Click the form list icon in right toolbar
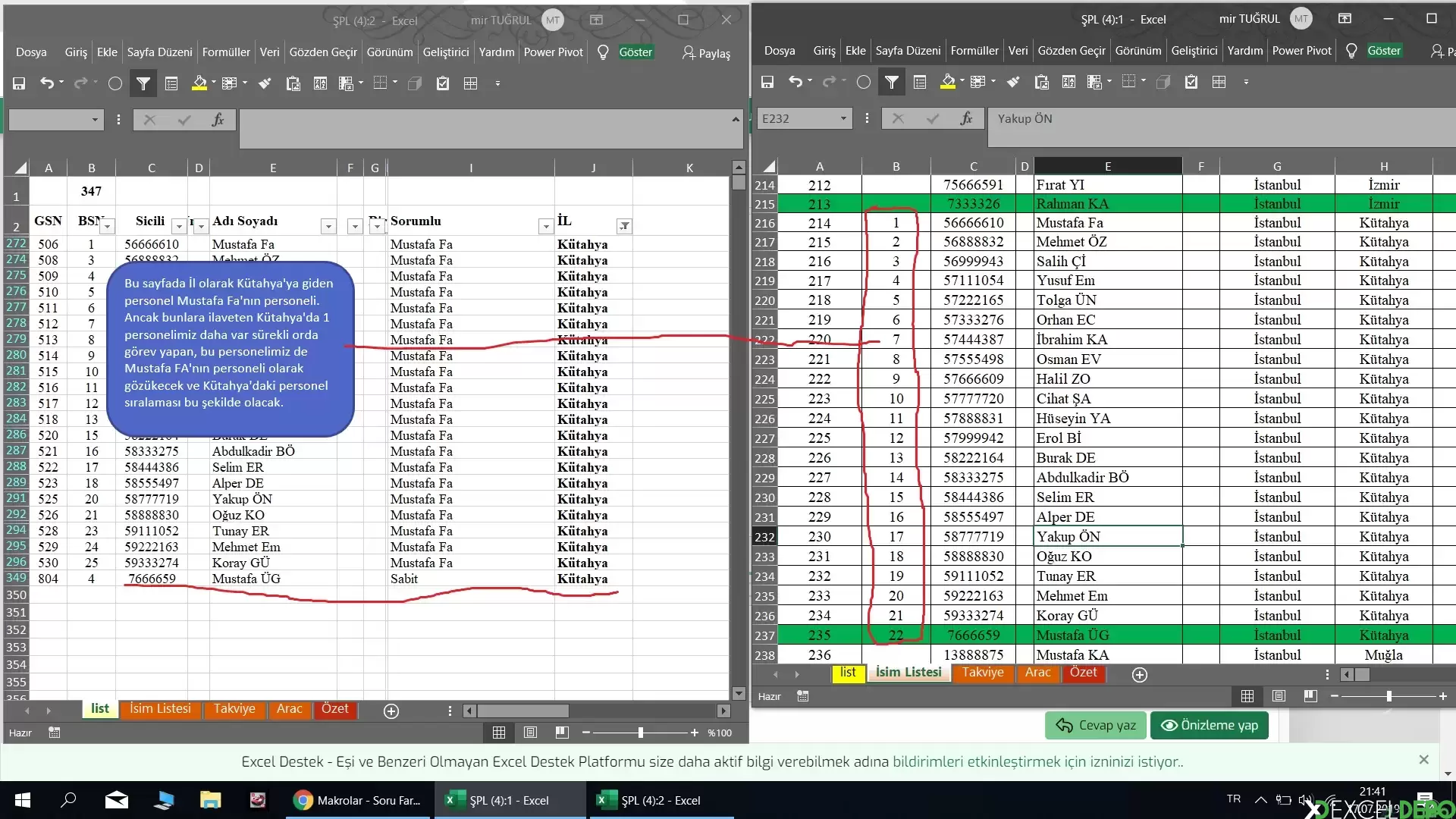This screenshot has width=1456, height=819. (920, 82)
